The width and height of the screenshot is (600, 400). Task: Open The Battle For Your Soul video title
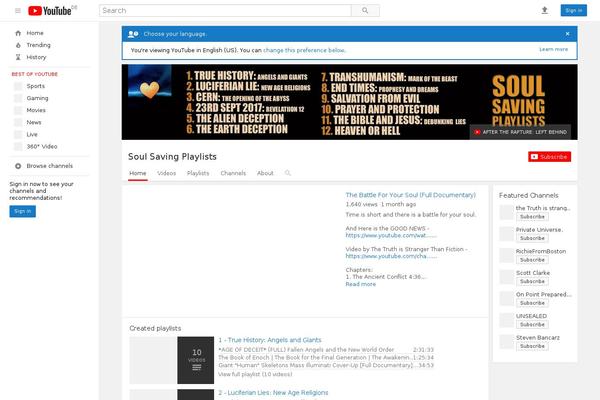point(411,195)
